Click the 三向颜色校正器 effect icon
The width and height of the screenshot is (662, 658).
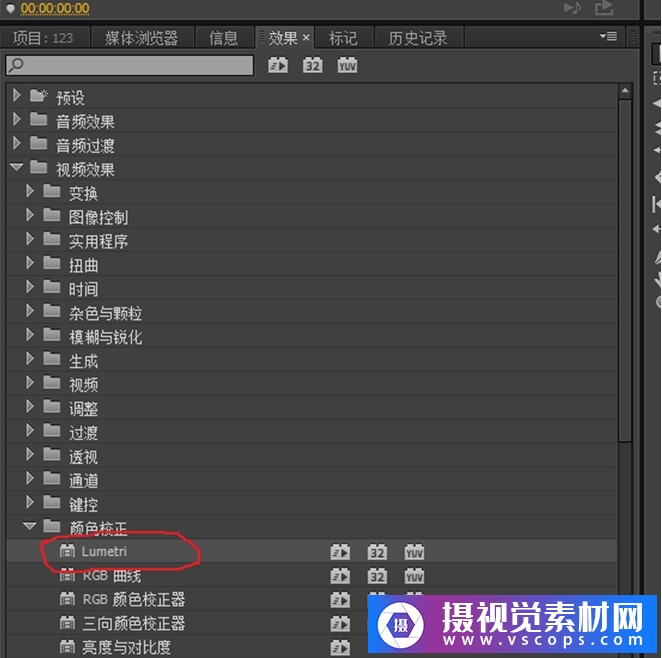pos(68,623)
